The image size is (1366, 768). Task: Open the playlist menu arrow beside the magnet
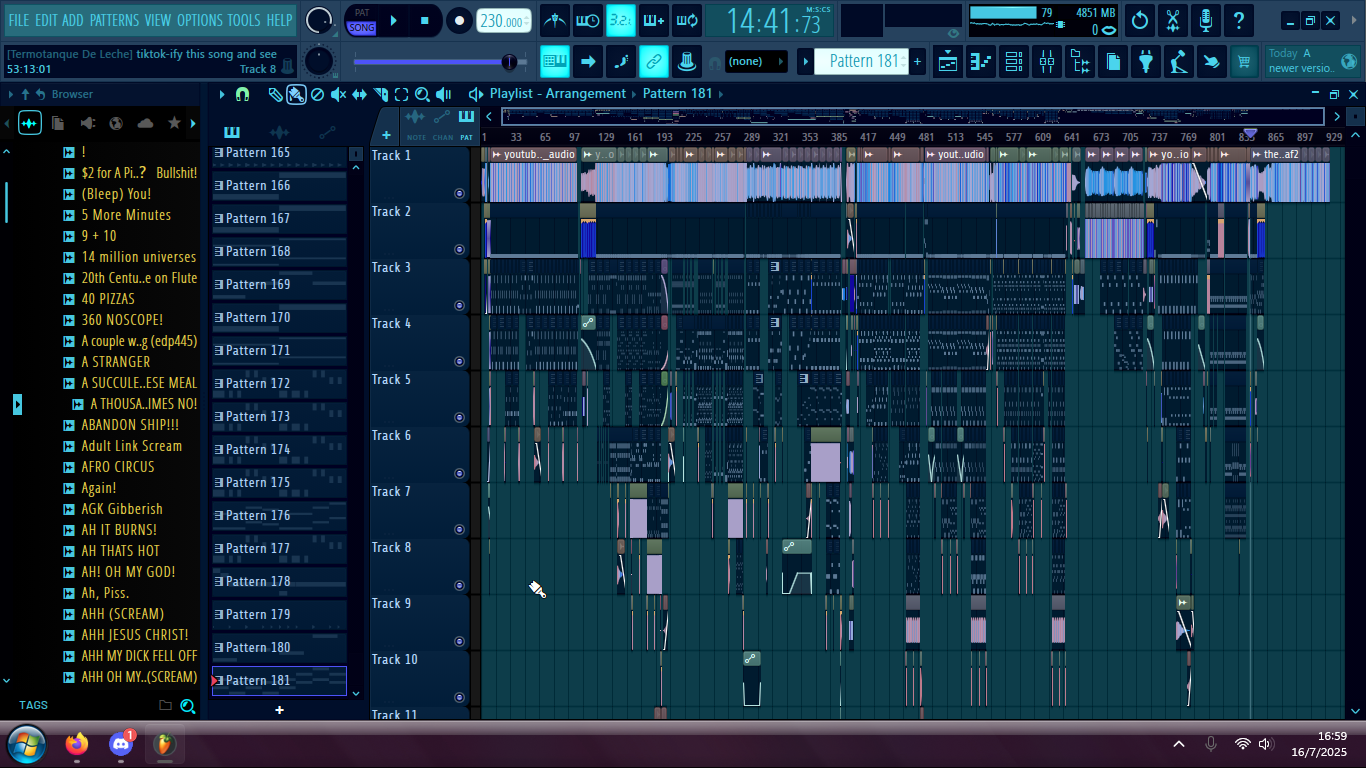[222, 94]
